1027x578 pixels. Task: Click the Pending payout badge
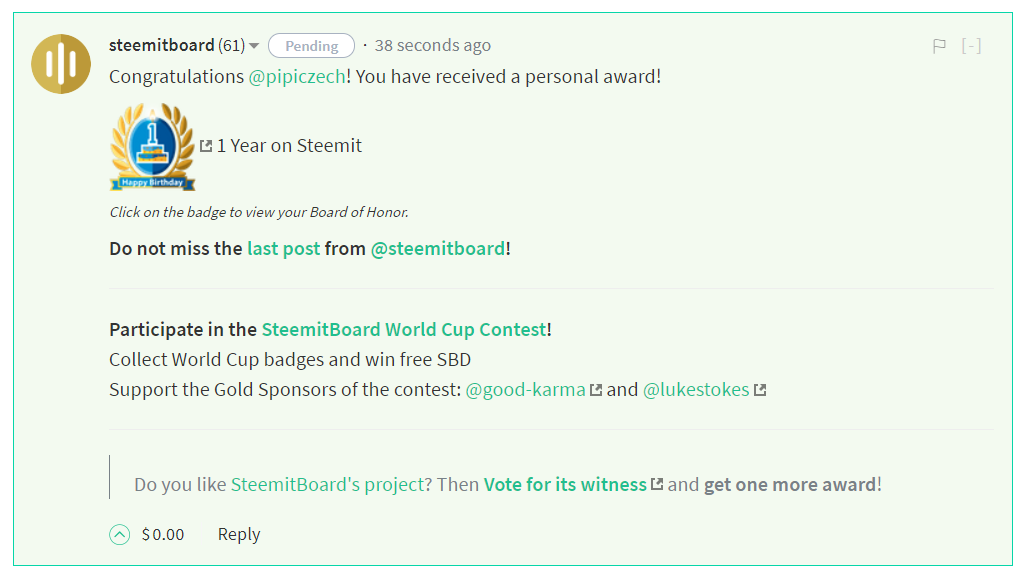coord(311,46)
